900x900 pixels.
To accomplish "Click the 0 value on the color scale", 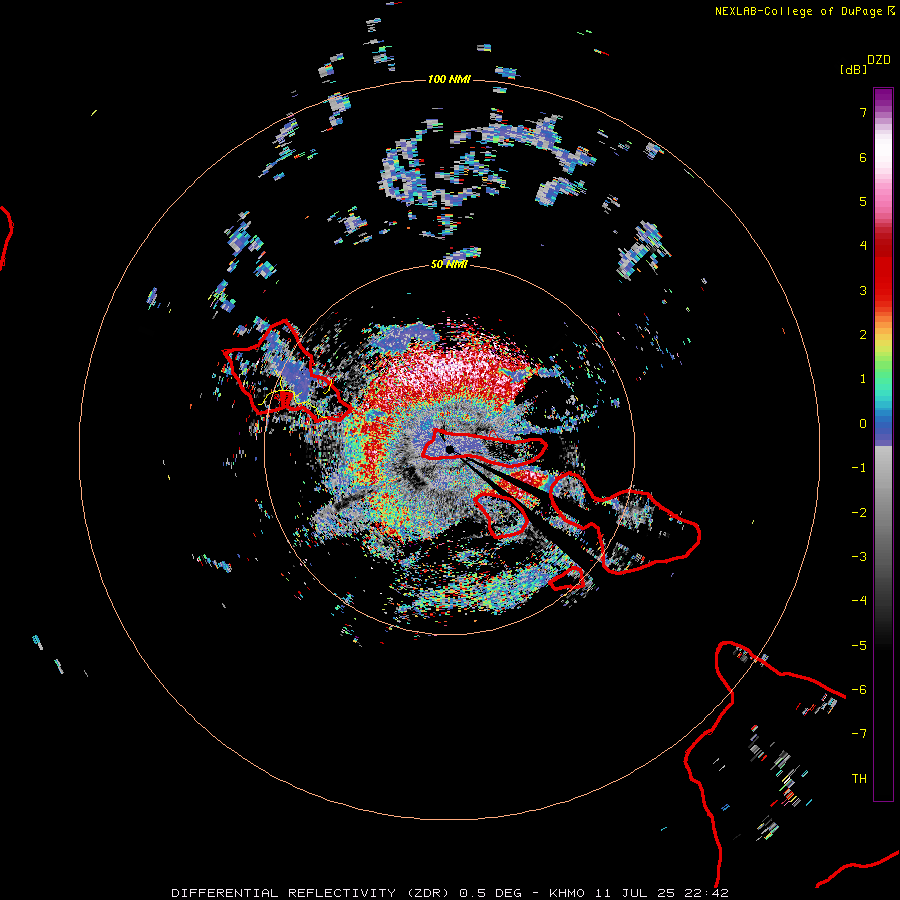I will pyautogui.click(x=863, y=424).
